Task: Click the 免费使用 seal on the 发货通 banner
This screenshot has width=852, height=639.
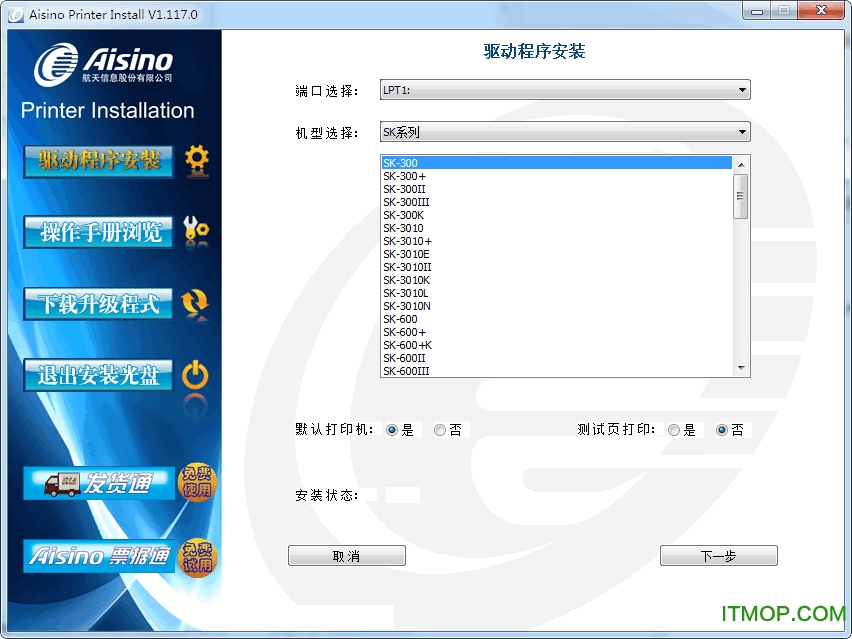Action: coord(197,483)
